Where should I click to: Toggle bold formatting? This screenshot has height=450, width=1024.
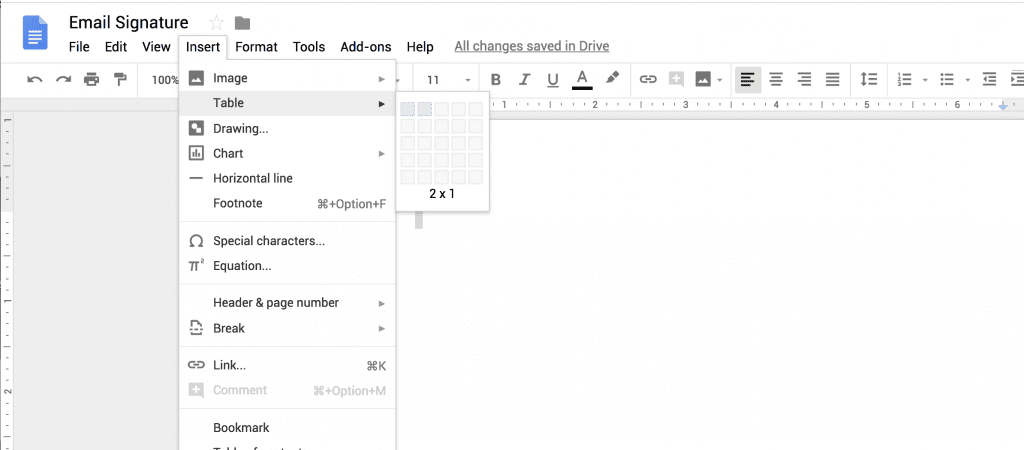point(496,80)
